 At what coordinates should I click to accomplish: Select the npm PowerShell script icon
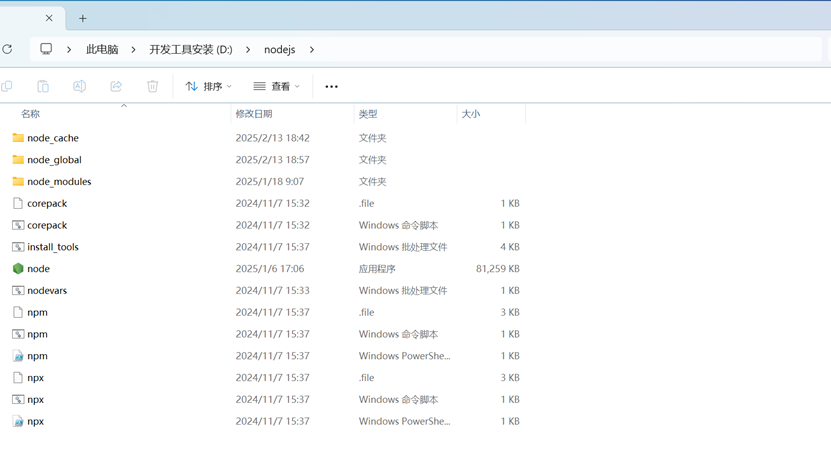[x=18, y=356]
